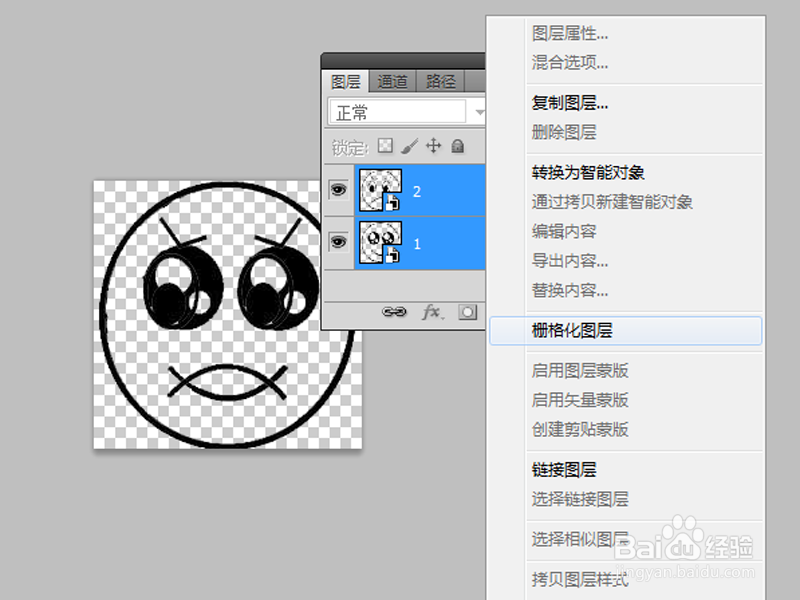Choose 混合选项... from context menu

pos(569,63)
